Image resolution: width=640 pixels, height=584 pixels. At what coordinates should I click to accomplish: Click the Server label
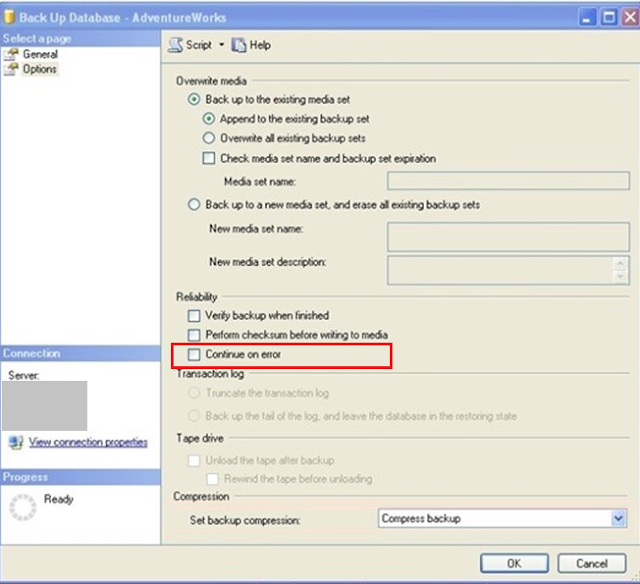tap(24, 375)
